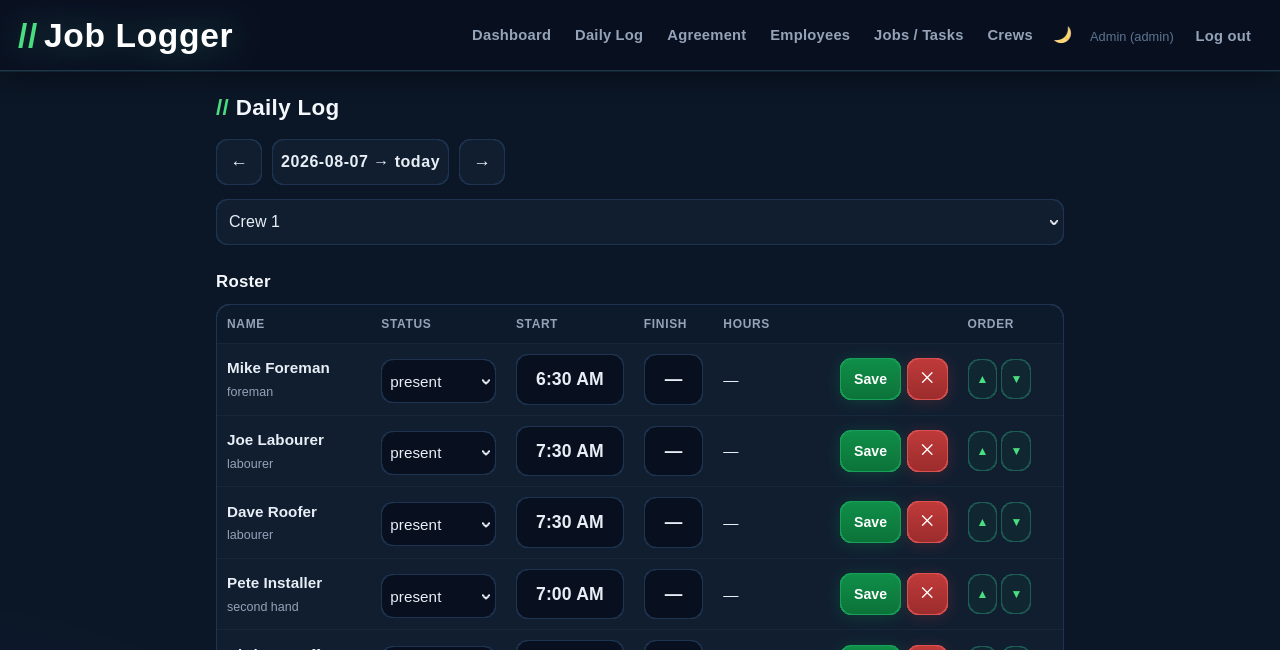Move Mike Foreman down in order
Image resolution: width=1280 pixels, height=650 pixels.
click(x=1016, y=379)
